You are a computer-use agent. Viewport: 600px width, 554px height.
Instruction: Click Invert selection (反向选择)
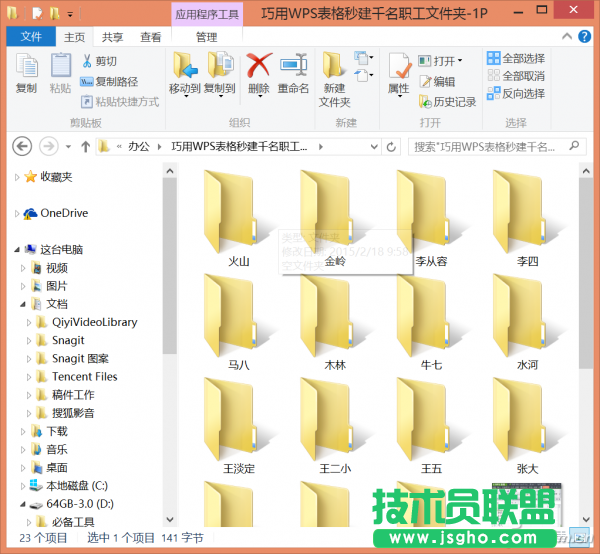coord(516,93)
